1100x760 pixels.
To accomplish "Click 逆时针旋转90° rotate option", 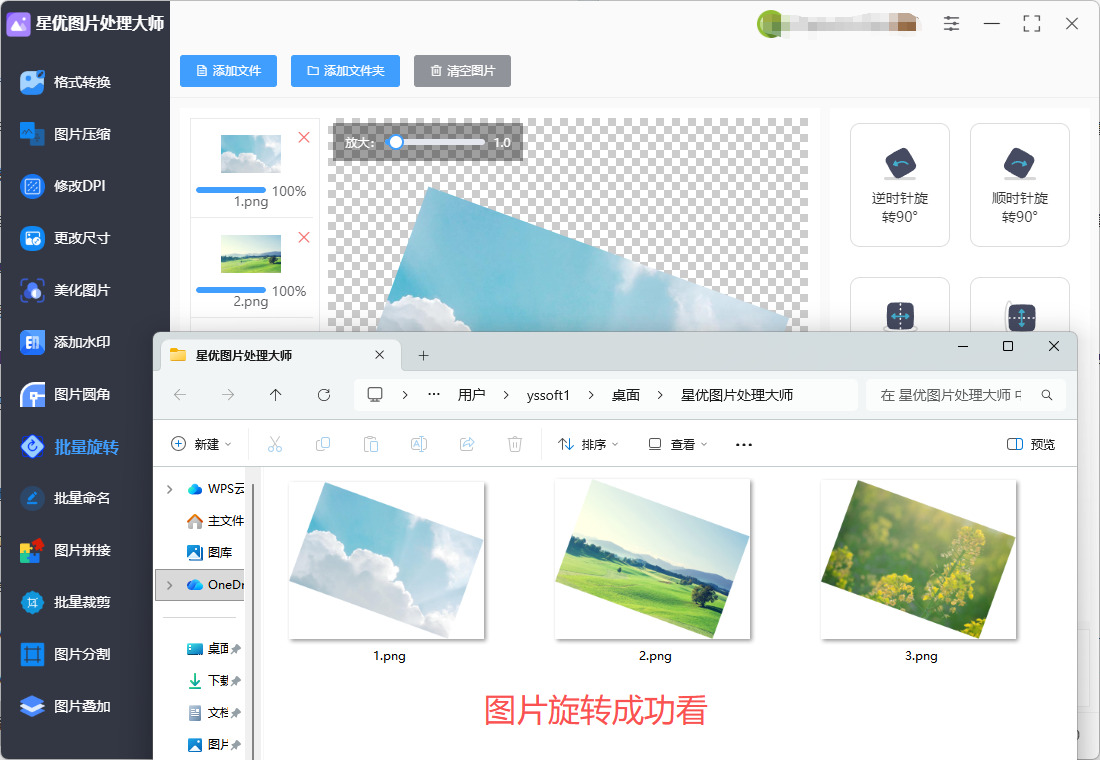I will click(x=899, y=185).
